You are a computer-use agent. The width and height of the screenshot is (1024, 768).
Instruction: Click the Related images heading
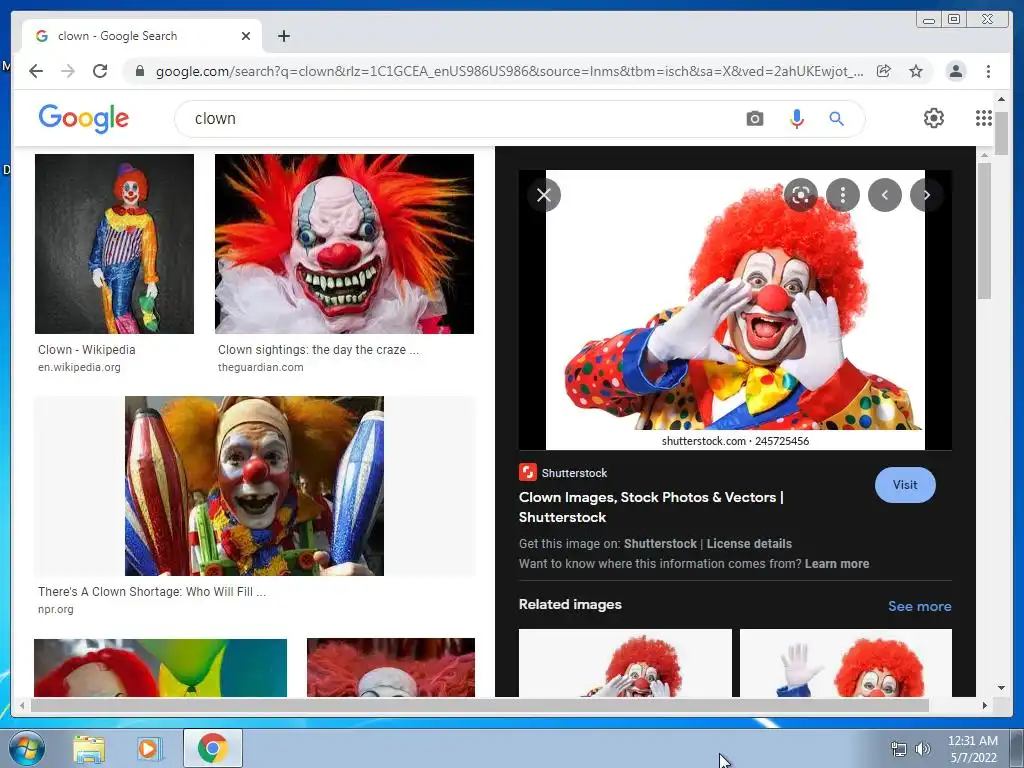[570, 604]
